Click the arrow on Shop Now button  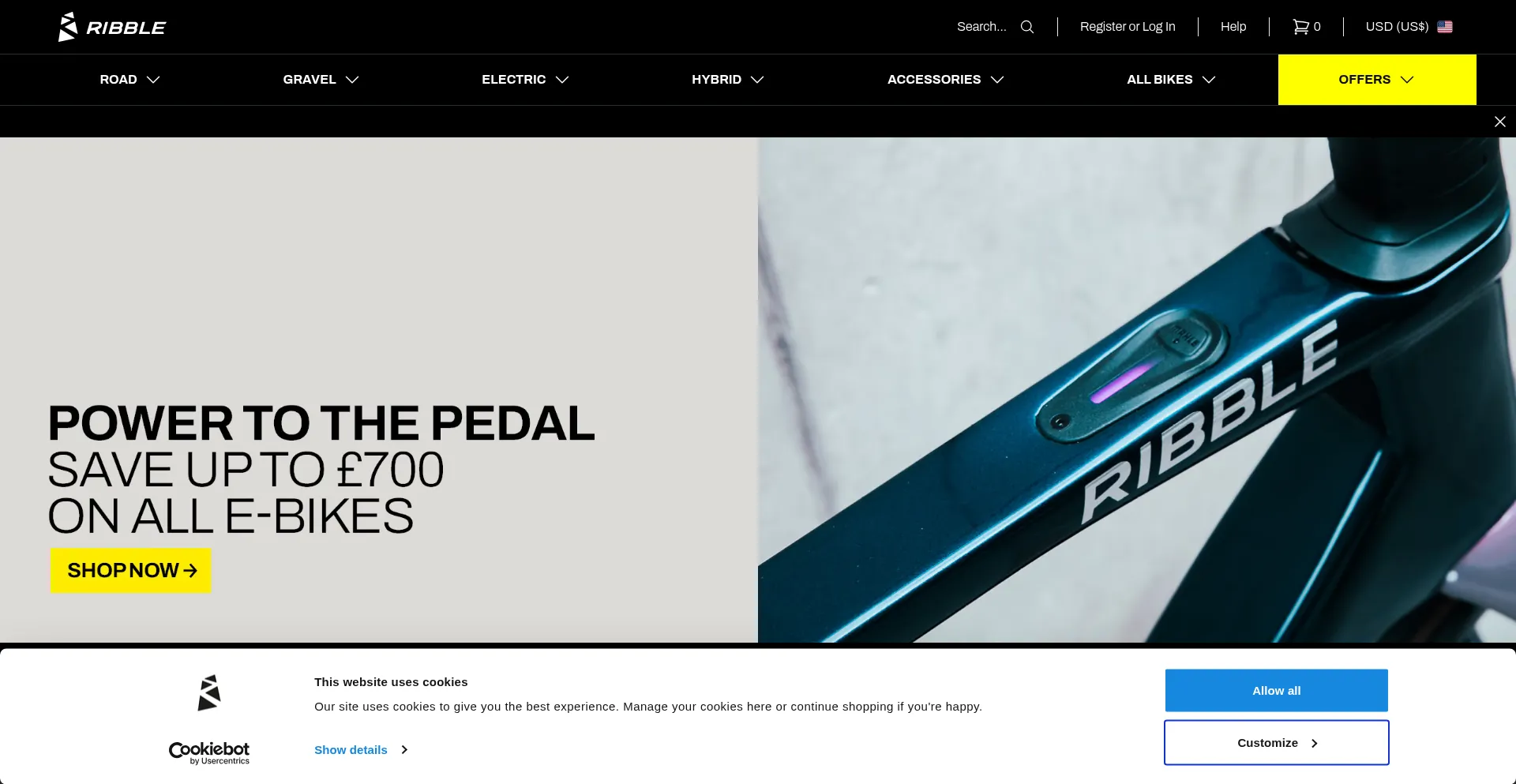(x=190, y=570)
